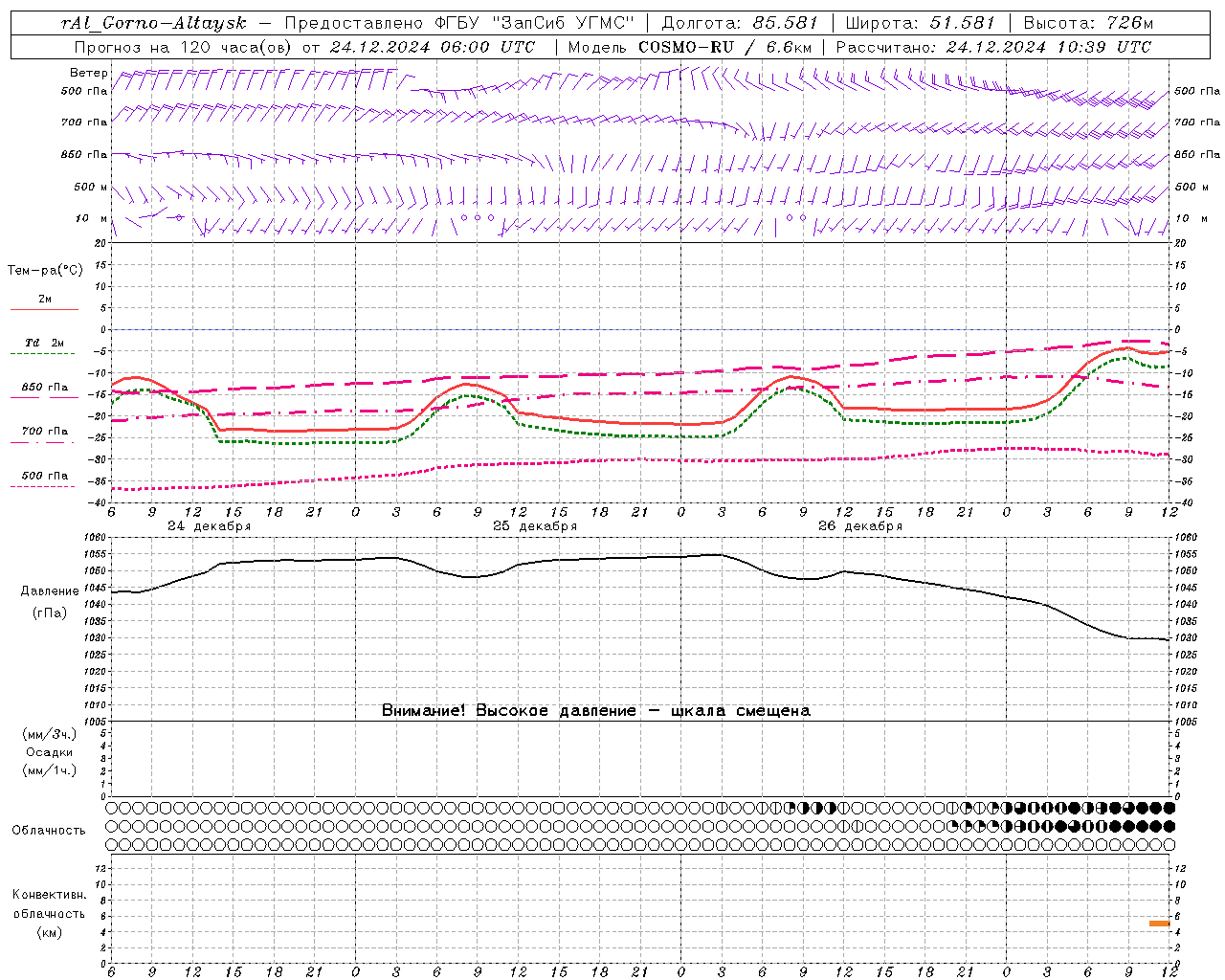Screen dimensions: 1225x980
Task: Select the date label 26 декабря
Action: point(859,526)
